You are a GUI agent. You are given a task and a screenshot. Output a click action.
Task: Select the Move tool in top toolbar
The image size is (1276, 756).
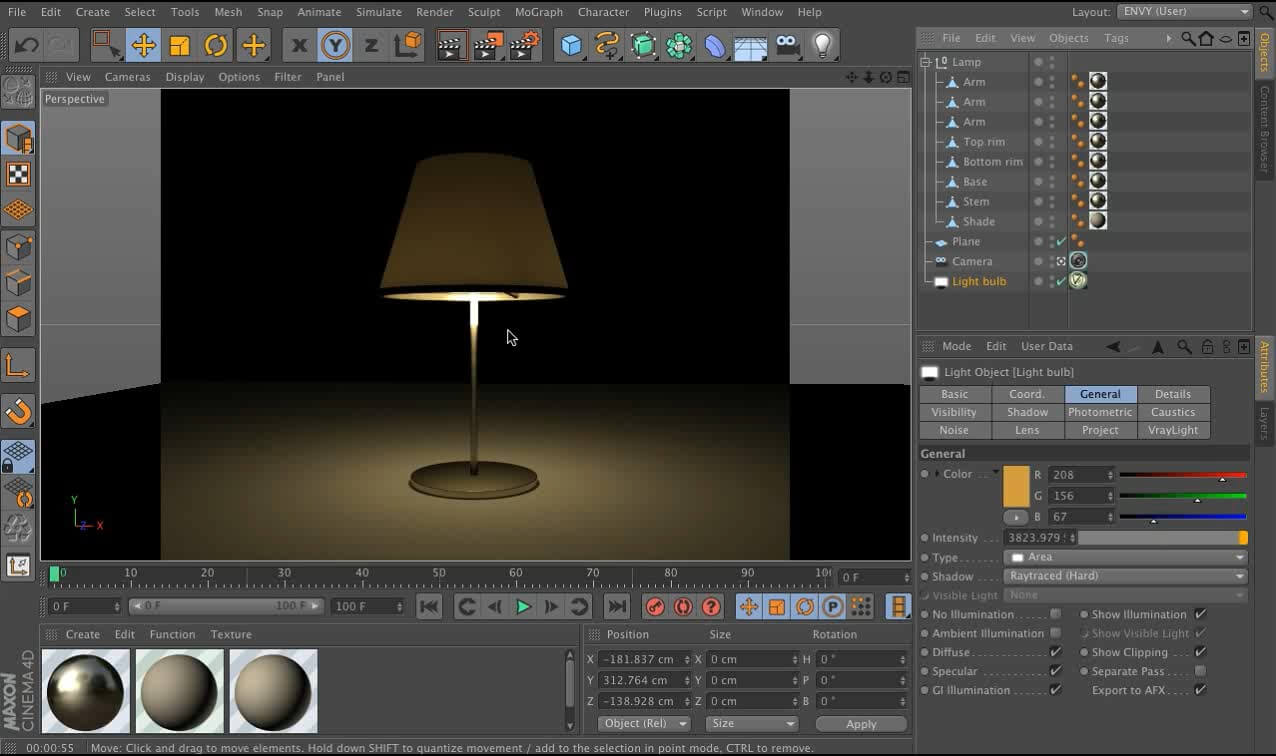(x=143, y=45)
